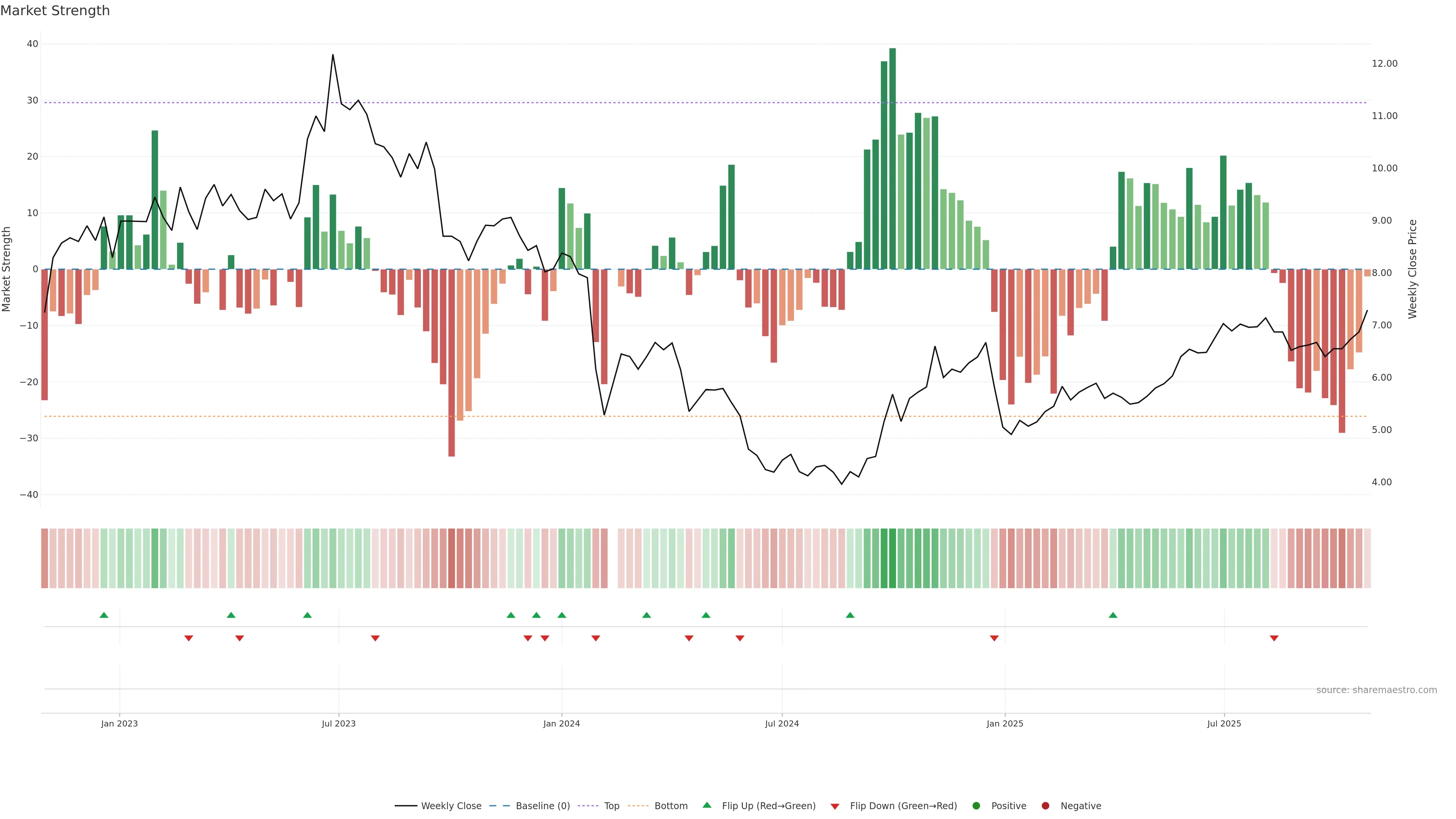Click the Jul 2025 x-axis label
The image size is (1456, 819).
tap(1224, 723)
